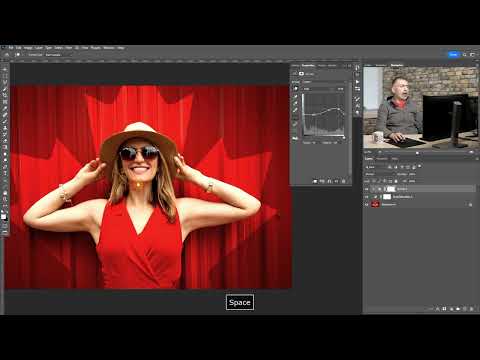Toggle filter for pixel layers
This screenshot has height=360, width=480.
(390, 167)
